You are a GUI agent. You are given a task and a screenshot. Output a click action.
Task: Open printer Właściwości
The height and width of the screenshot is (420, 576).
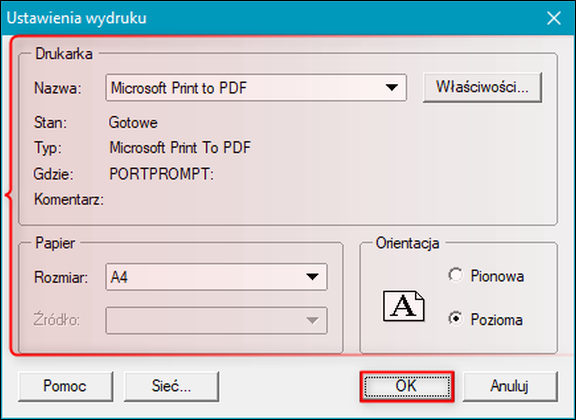pos(482,87)
